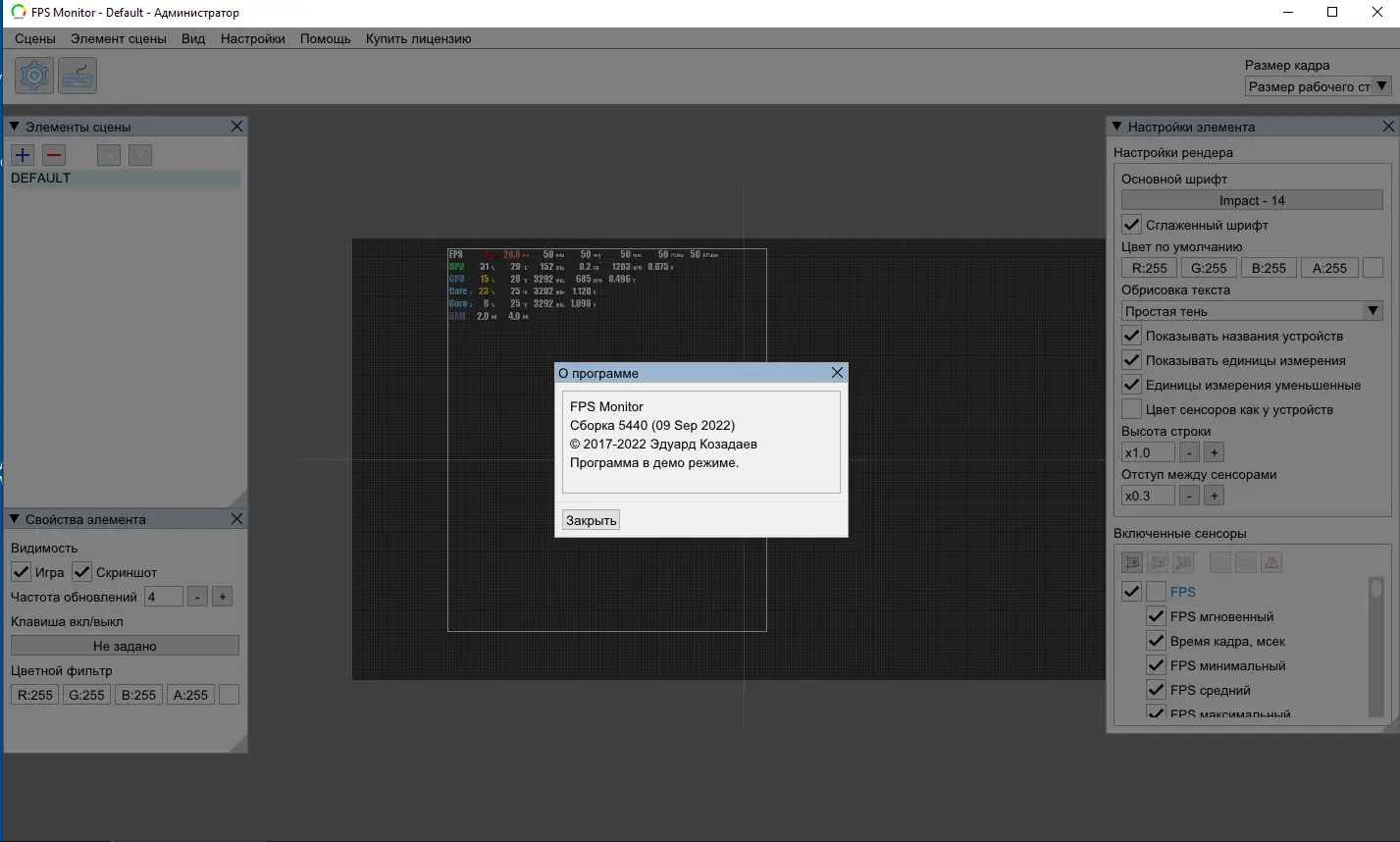
Task: Click the keyboard hotkeys icon in toolbar
Action: pyautogui.click(x=78, y=76)
